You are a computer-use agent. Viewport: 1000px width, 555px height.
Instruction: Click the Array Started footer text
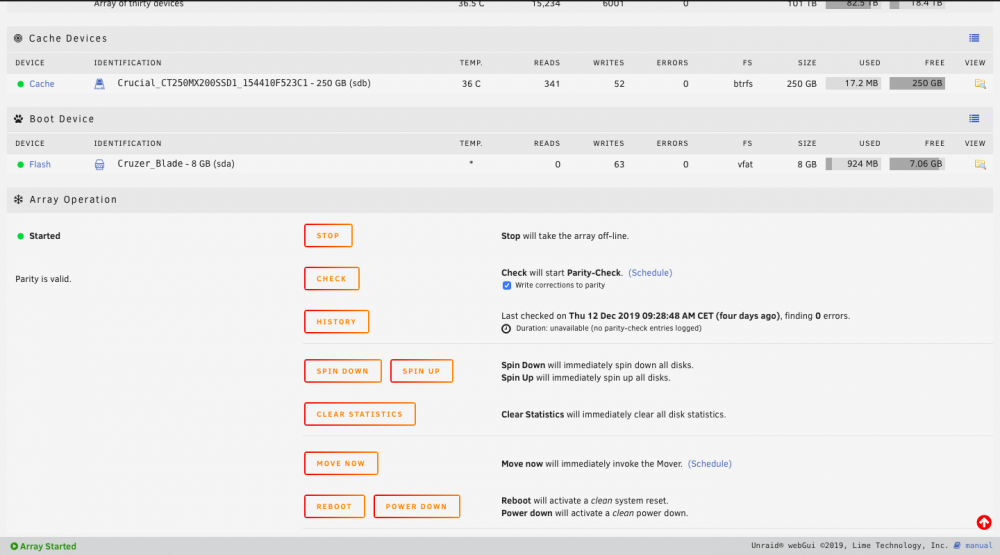[48, 546]
